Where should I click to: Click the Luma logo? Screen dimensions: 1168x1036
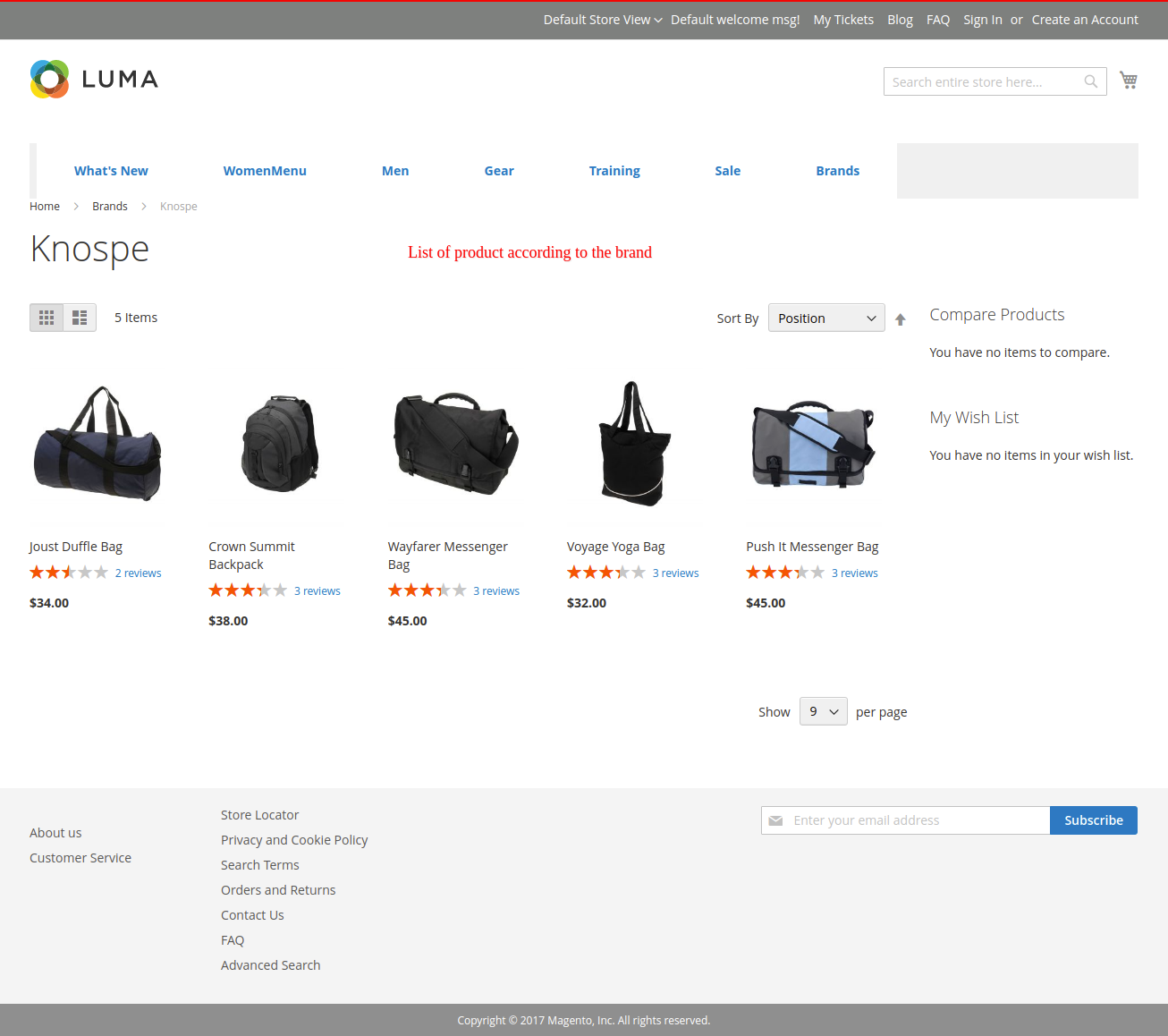coord(94,80)
